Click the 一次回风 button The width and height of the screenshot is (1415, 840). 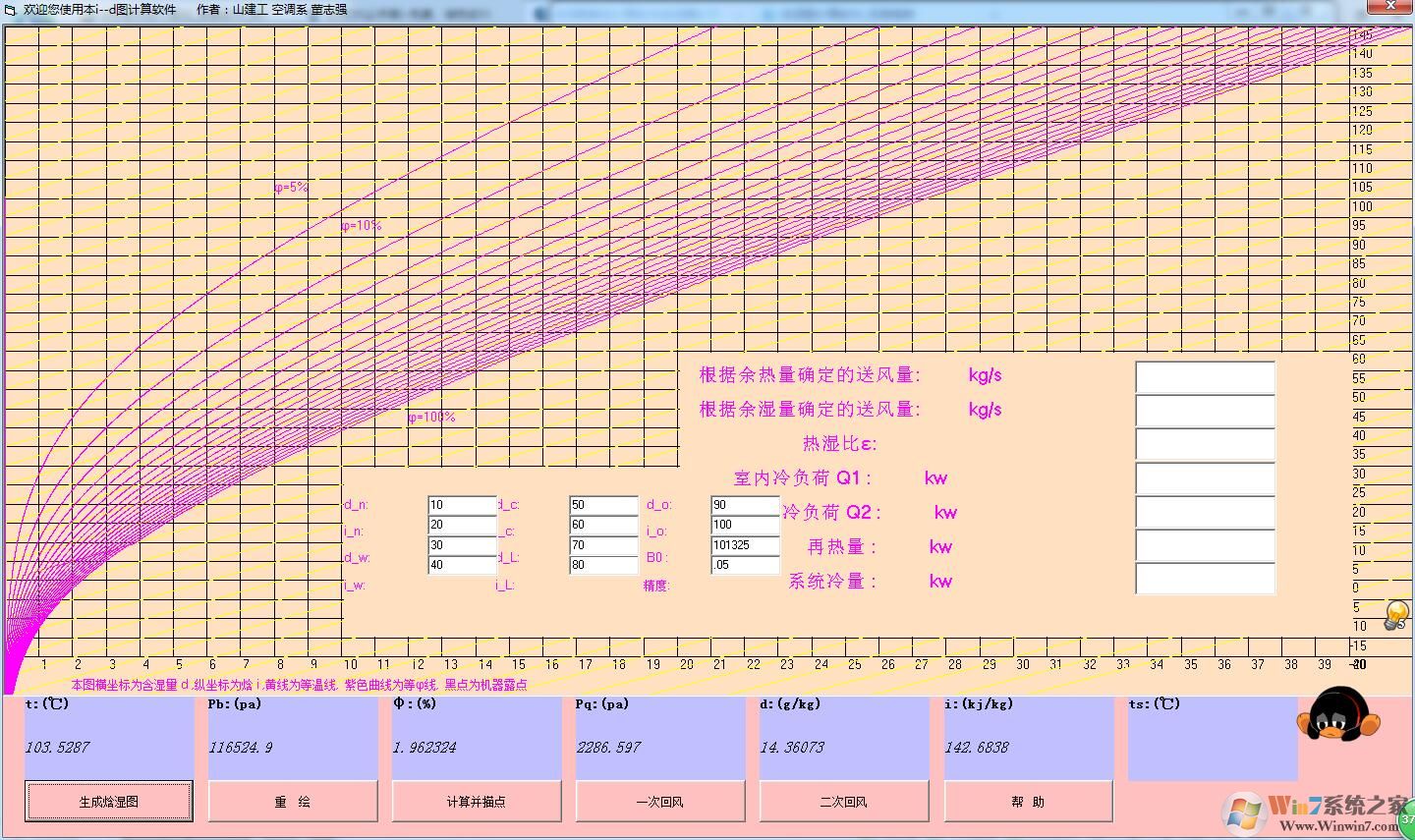click(x=660, y=802)
